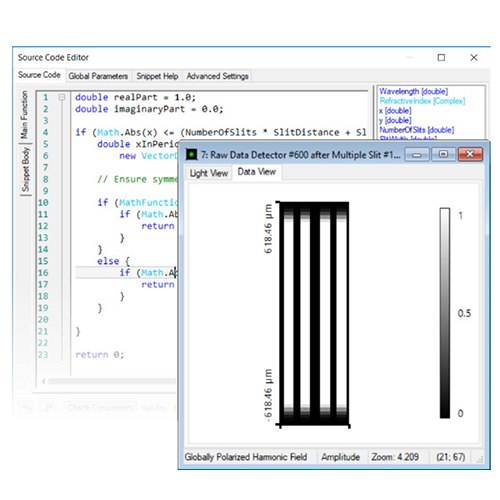
Task: Click the grayscale amplitude color bar
Action: pyautogui.click(x=445, y=313)
